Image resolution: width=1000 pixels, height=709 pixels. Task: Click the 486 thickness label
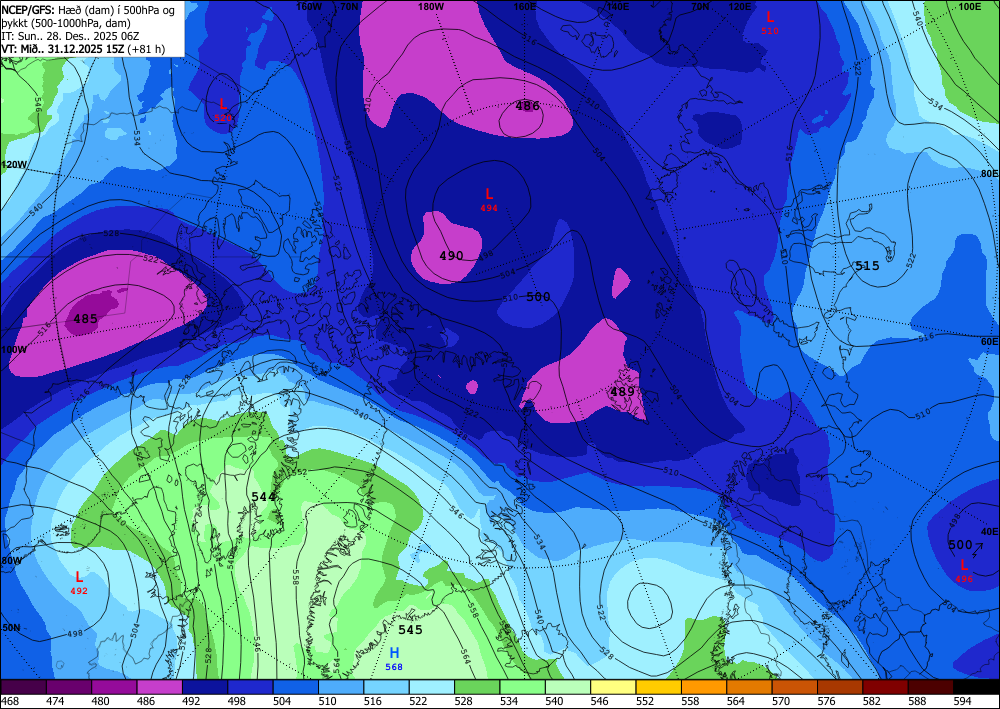pyautogui.click(x=527, y=106)
